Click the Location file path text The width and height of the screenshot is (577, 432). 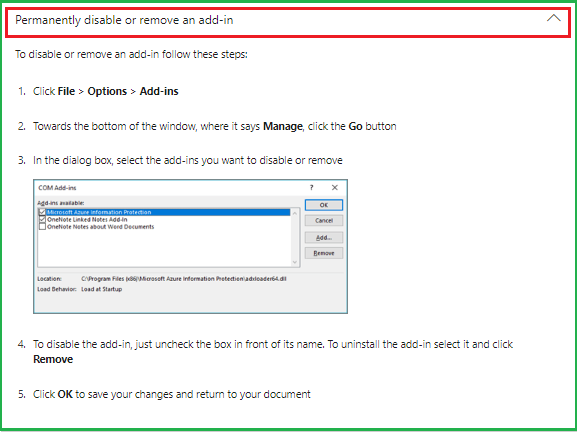point(184,279)
